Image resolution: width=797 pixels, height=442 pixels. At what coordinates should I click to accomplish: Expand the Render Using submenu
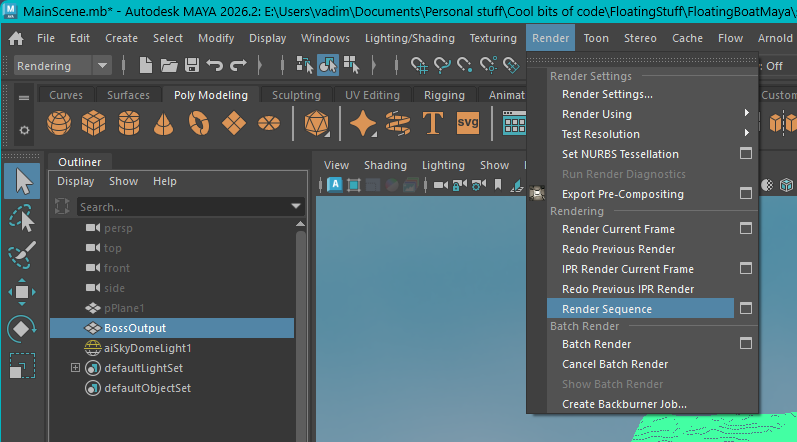coord(746,113)
